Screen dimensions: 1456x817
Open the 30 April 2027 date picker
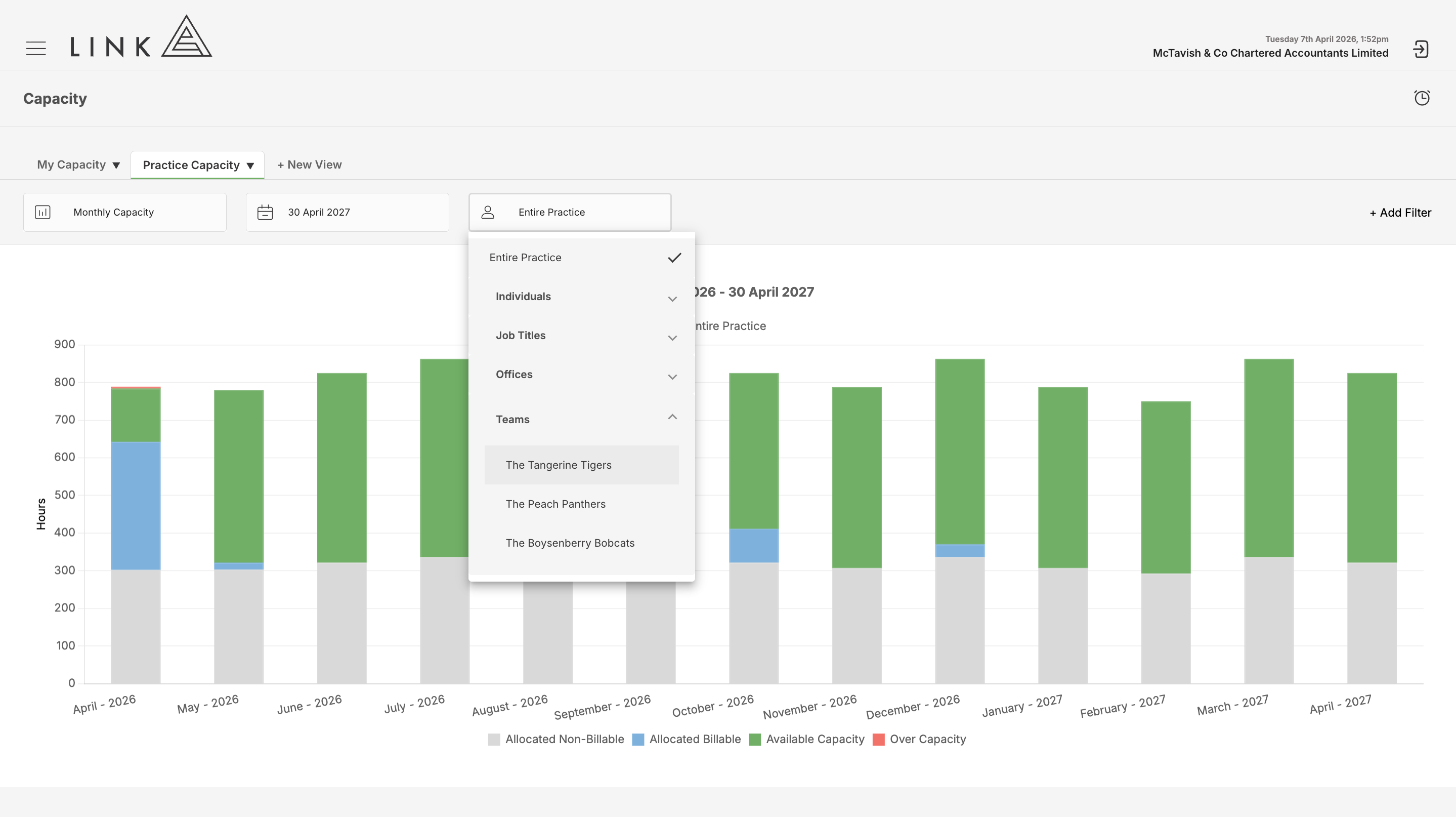pyautogui.click(x=348, y=212)
